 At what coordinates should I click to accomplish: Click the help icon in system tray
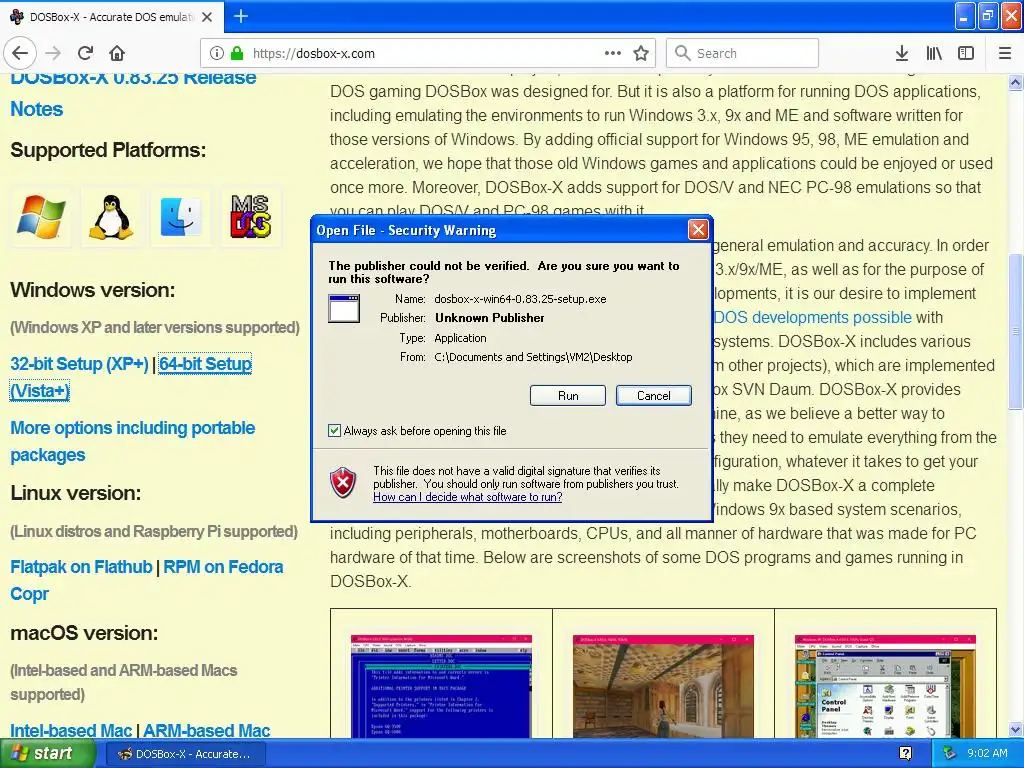(905, 753)
